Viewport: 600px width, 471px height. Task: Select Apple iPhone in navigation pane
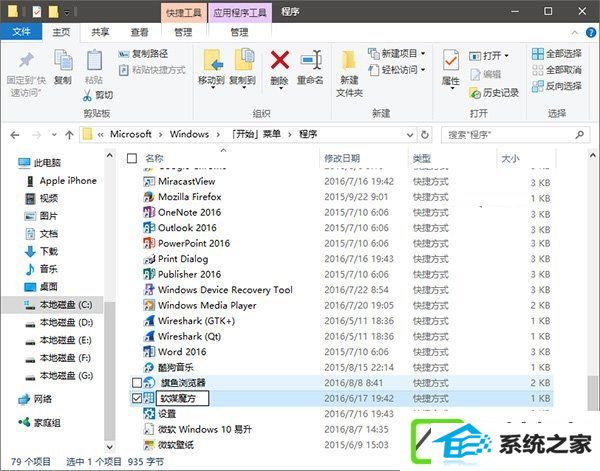pos(63,181)
